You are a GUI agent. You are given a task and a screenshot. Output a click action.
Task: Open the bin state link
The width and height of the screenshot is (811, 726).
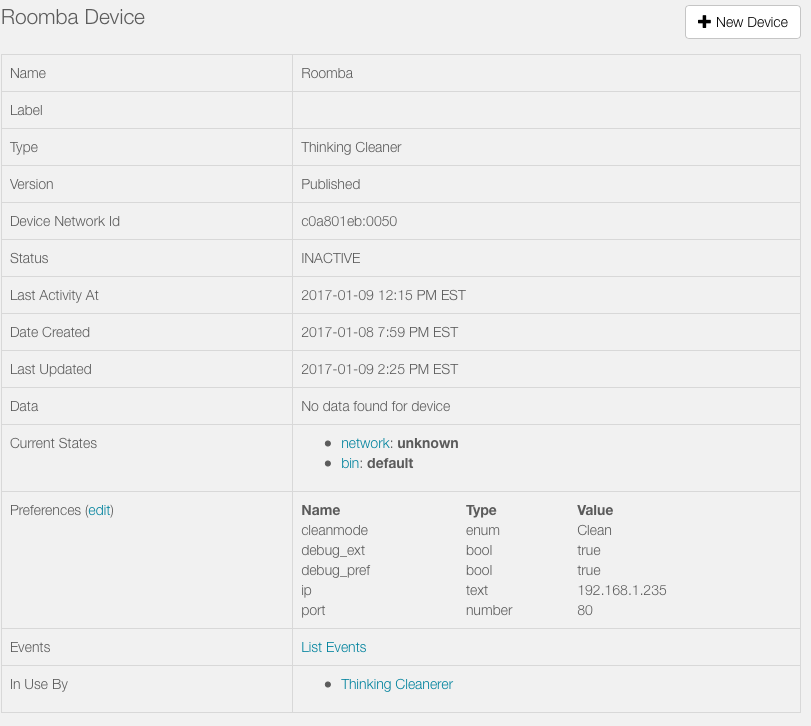[x=350, y=463]
